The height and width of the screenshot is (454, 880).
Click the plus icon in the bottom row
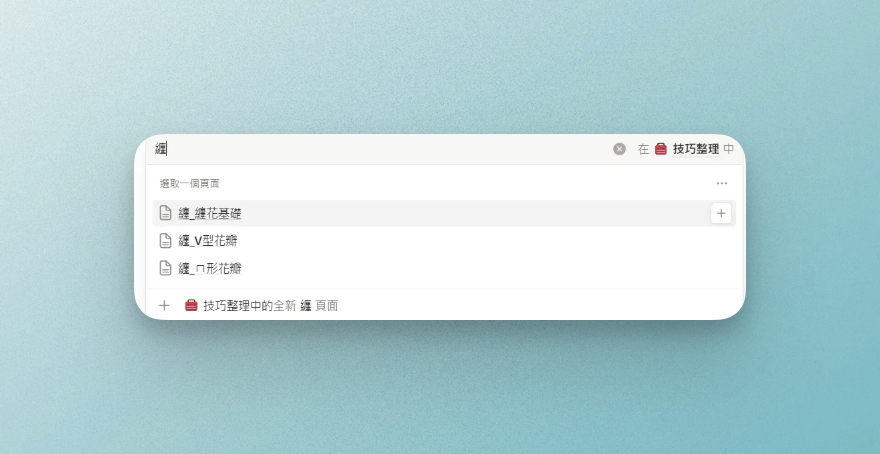[x=164, y=305]
